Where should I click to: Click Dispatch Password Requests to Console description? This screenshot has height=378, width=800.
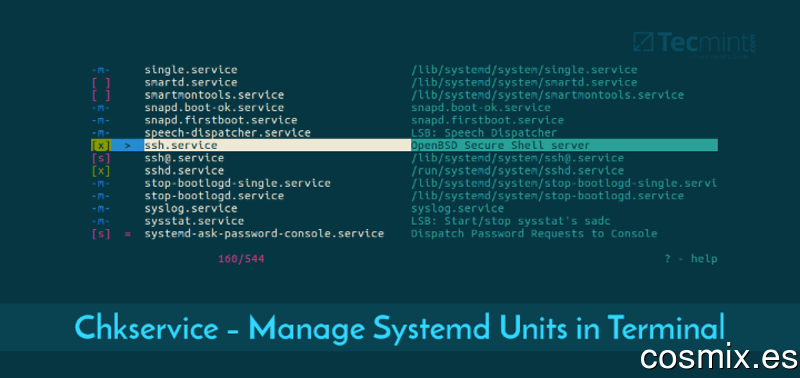tap(534, 234)
